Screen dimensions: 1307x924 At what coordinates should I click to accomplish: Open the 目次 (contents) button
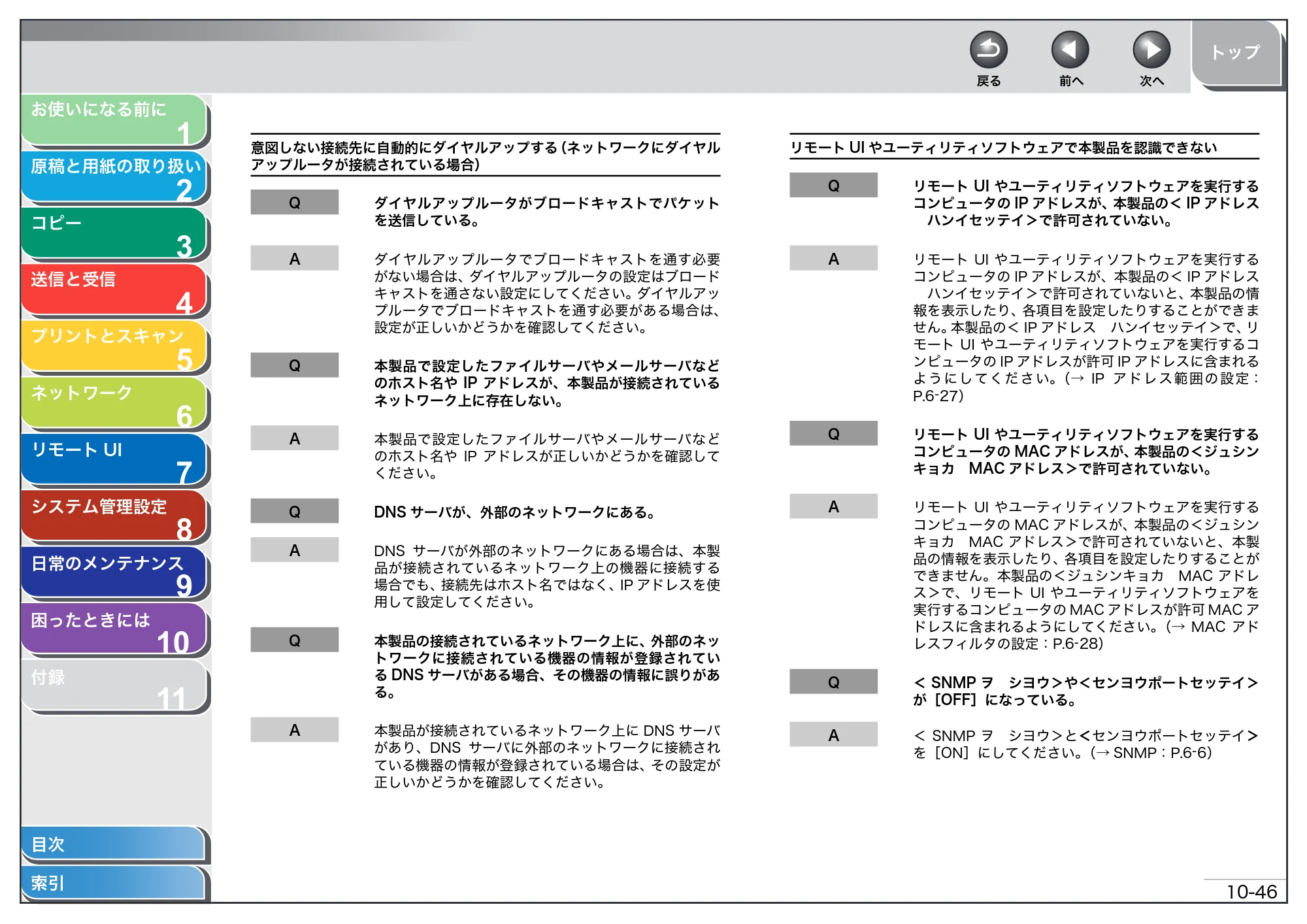pyautogui.click(x=114, y=844)
